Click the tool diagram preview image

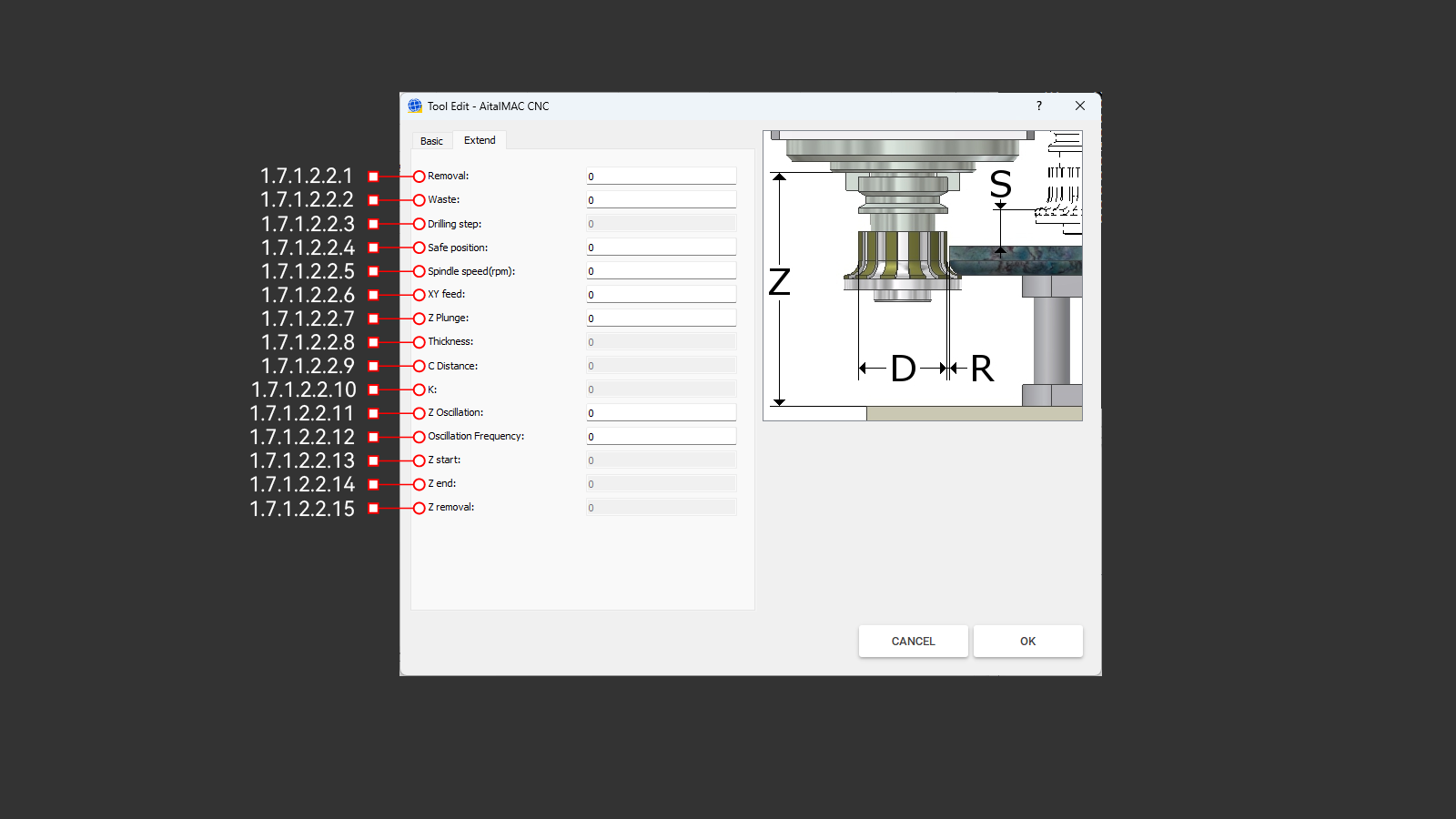922,275
